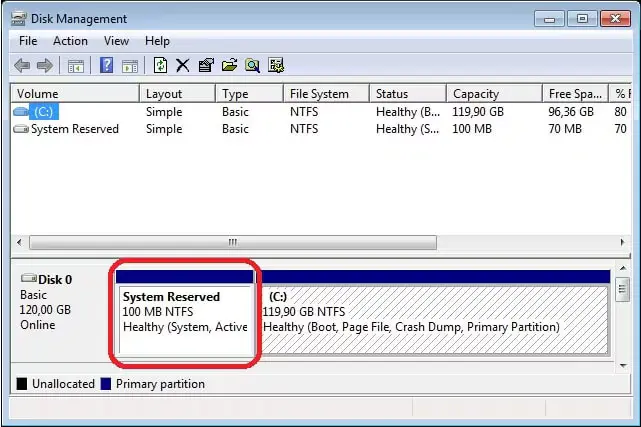The image size is (641, 427).
Task: Sort by Free Space column header
Action: coord(576,94)
